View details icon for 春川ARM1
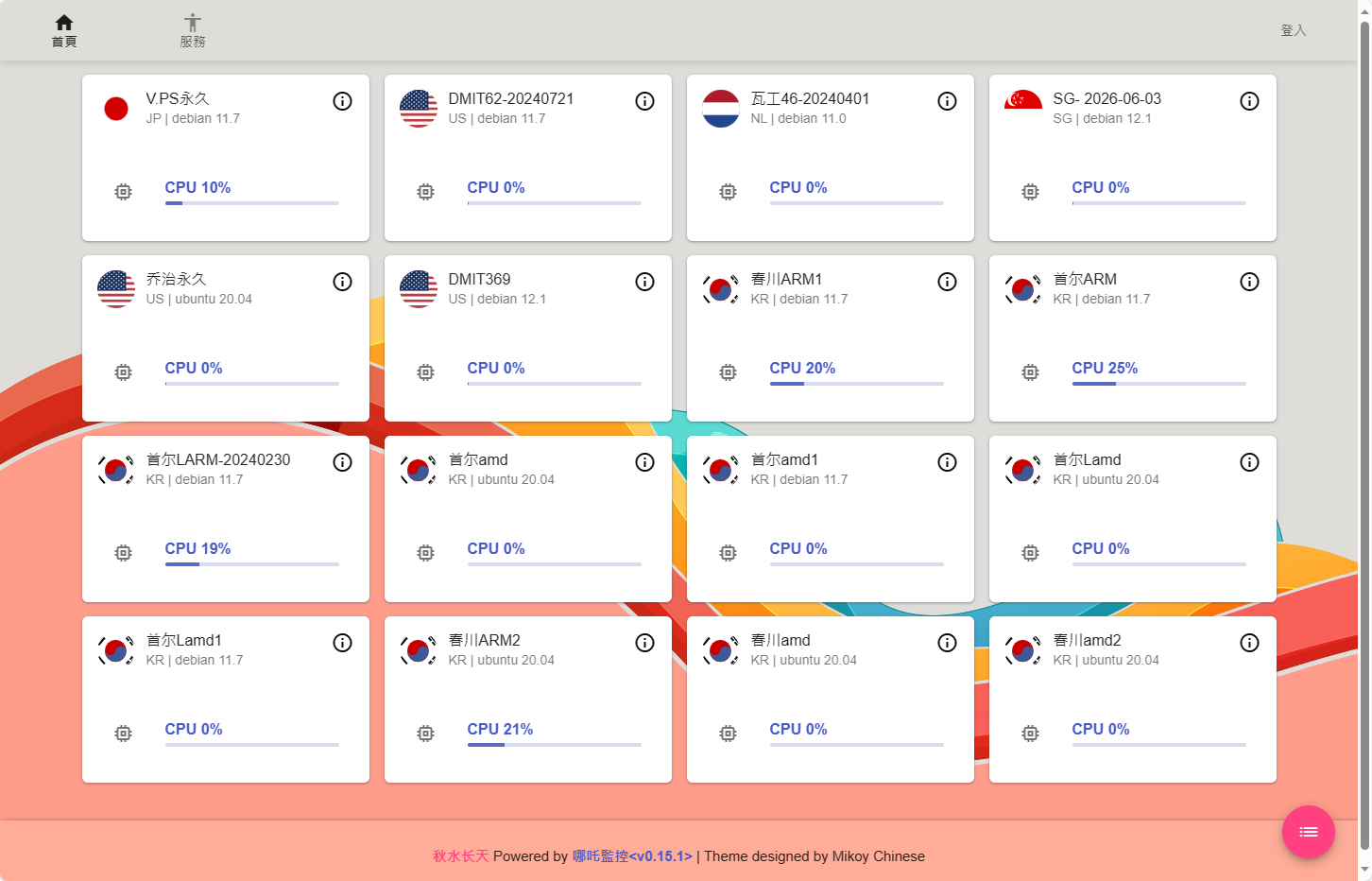 (x=947, y=282)
